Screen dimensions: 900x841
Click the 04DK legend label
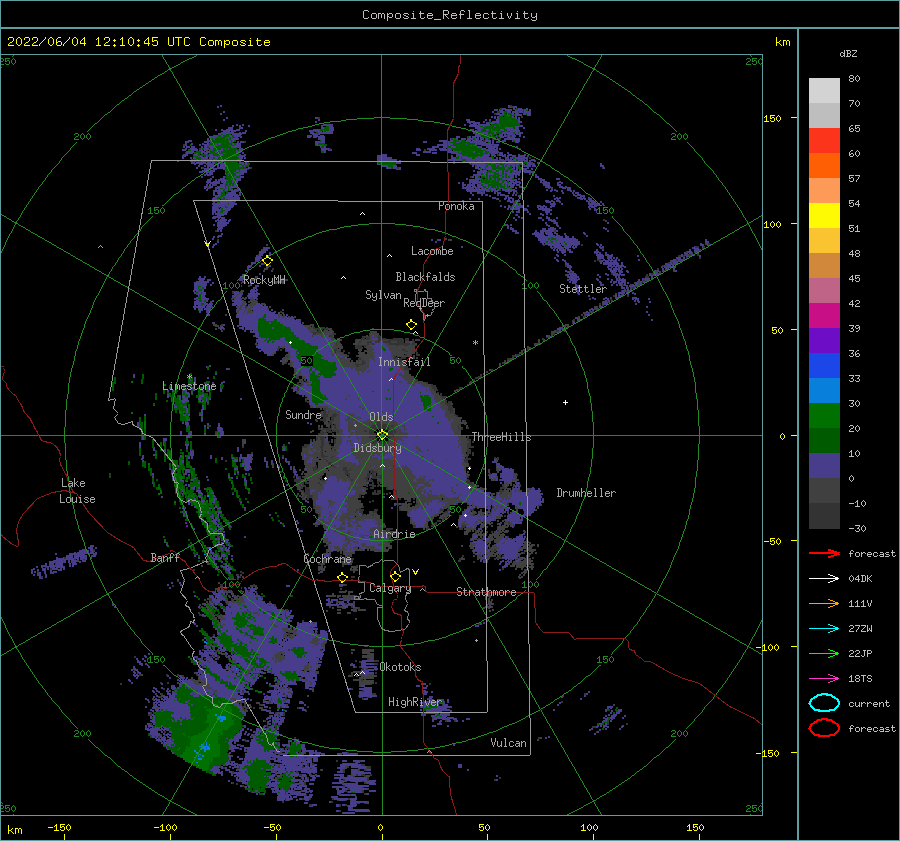coord(860,579)
